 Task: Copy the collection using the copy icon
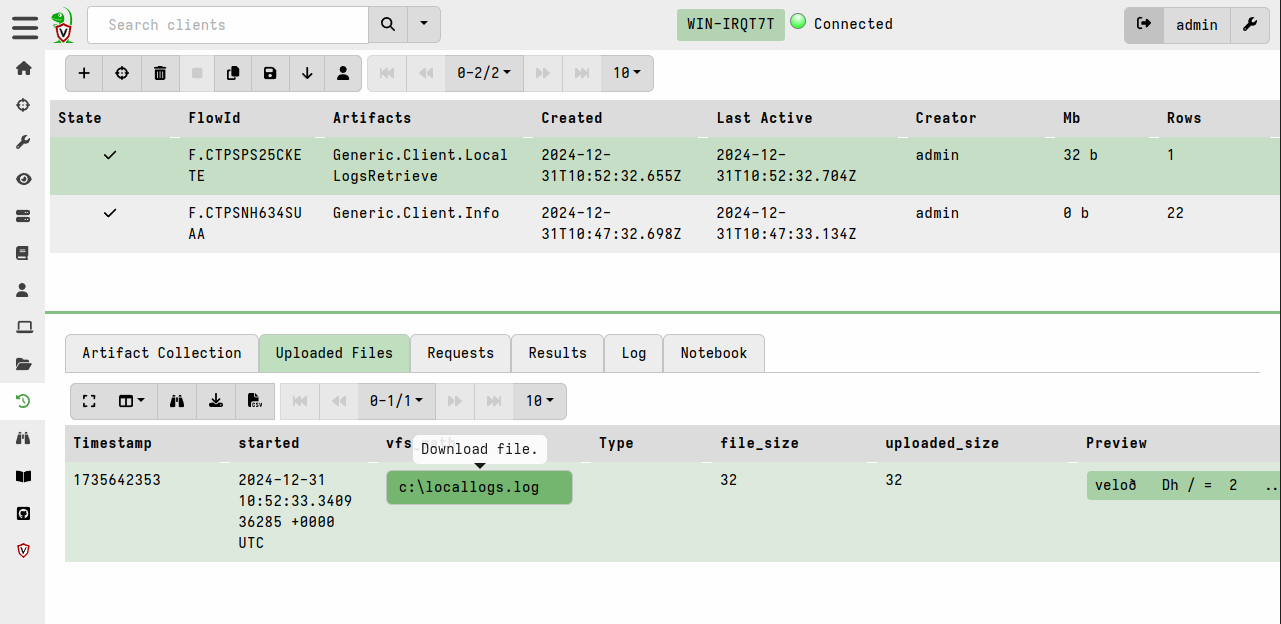[x=233, y=73]
